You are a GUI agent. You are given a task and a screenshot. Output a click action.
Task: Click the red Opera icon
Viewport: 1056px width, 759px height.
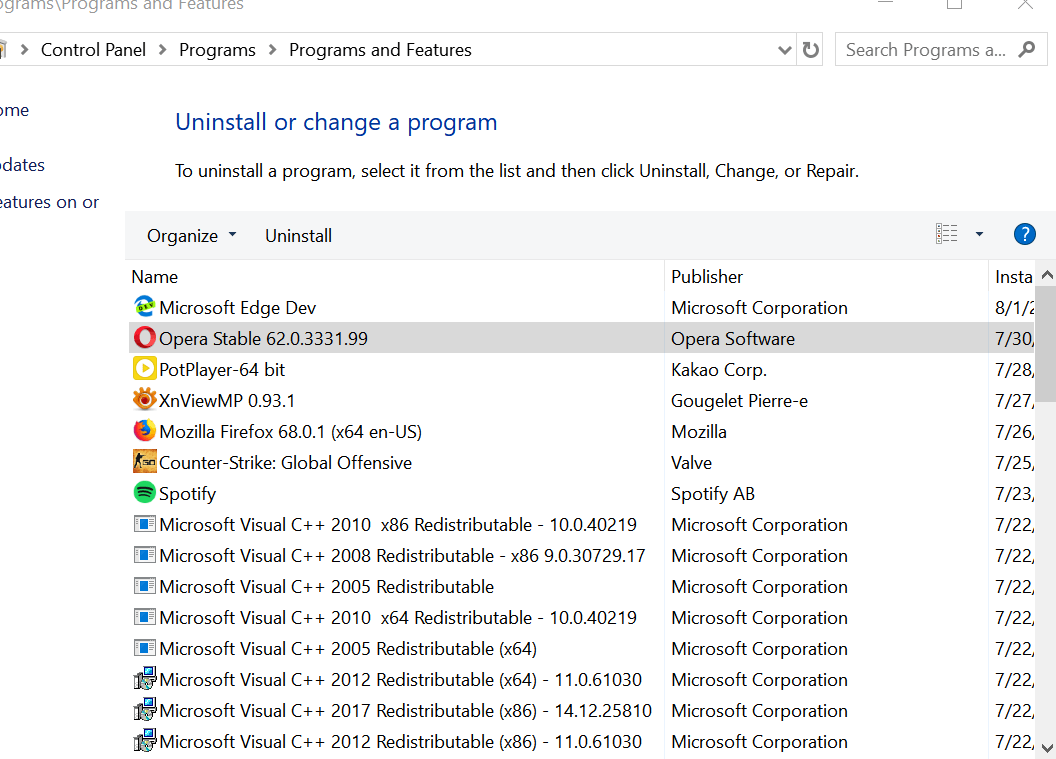tap(144, 337)
